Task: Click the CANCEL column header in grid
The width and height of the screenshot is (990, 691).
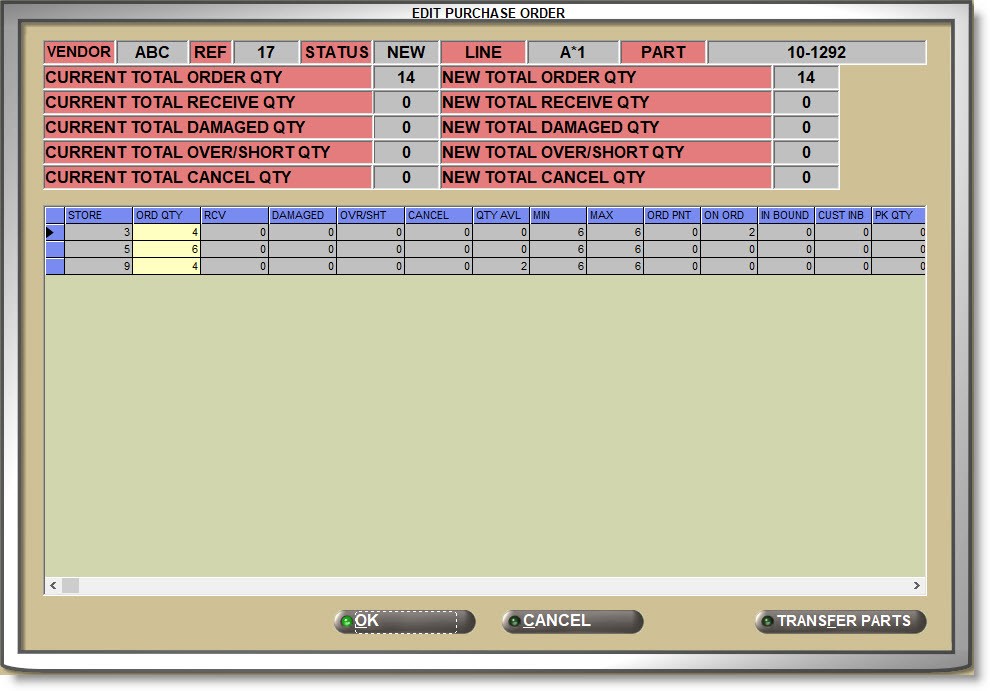Action: click(438, 215)
